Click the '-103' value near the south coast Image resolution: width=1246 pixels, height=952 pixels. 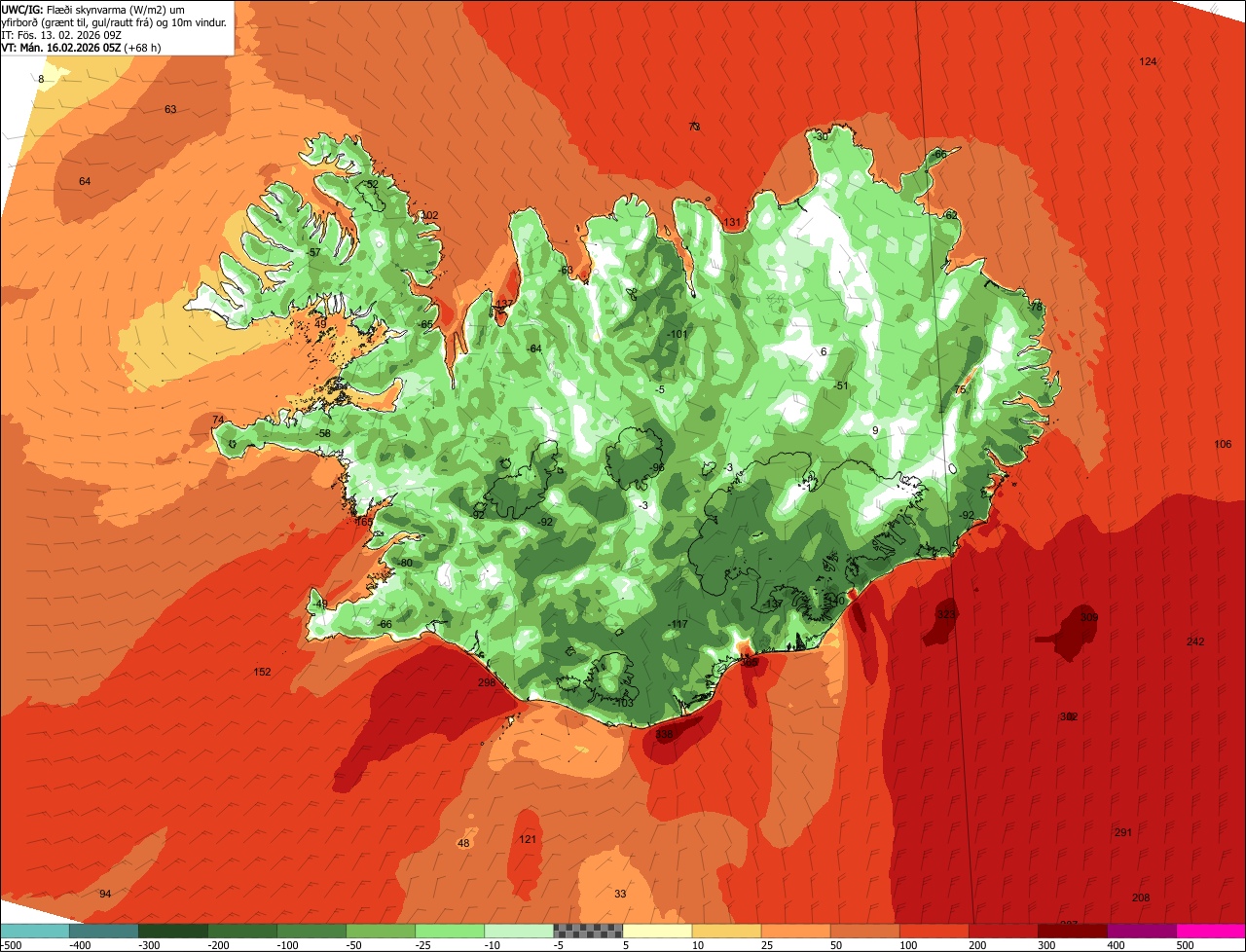[624, 704]
